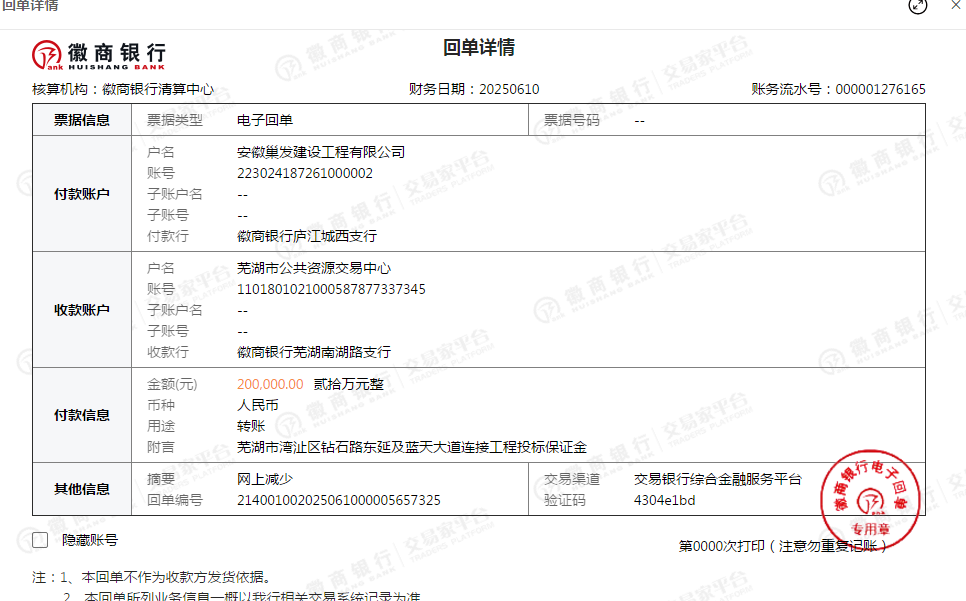Click the 票据信息 row header cell
Image resolution: width=966 pixels, height=601 pixels.
[x=82, y=120]
